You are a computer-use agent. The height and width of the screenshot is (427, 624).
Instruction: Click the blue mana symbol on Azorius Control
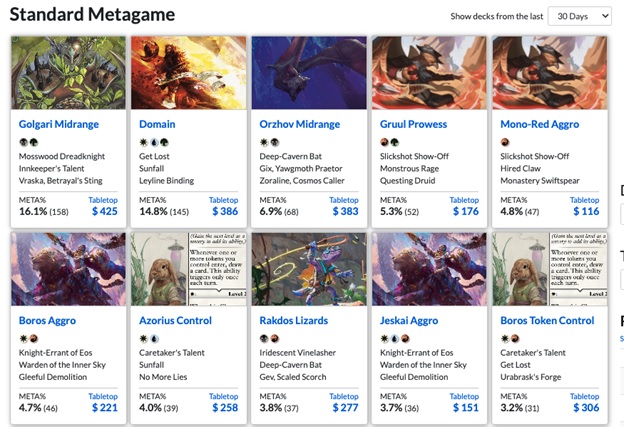coord(151,338)
